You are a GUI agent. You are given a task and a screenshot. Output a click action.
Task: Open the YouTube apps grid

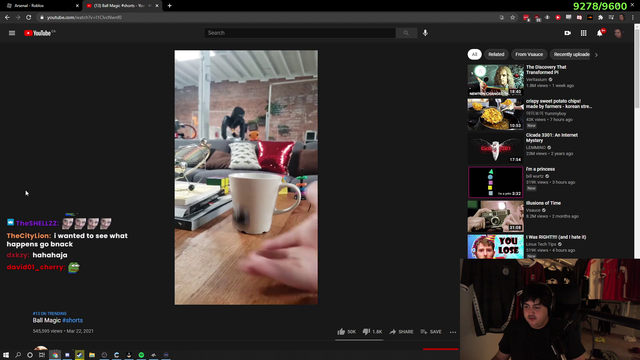(584, 33)
